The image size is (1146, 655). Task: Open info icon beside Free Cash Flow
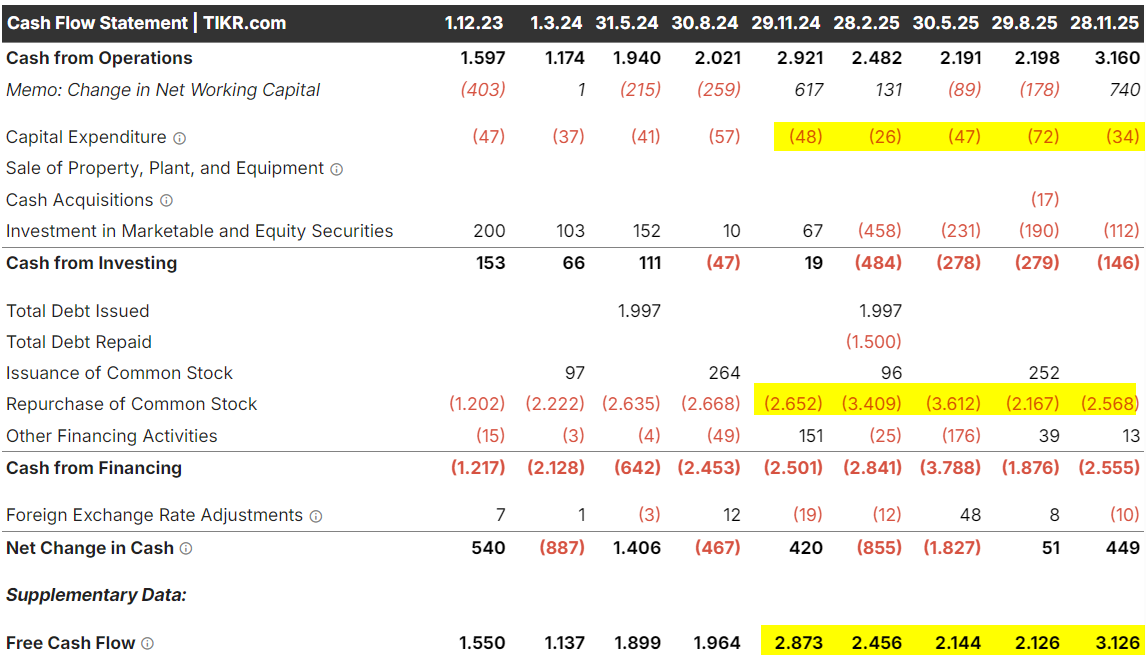[x=147, y=643]
